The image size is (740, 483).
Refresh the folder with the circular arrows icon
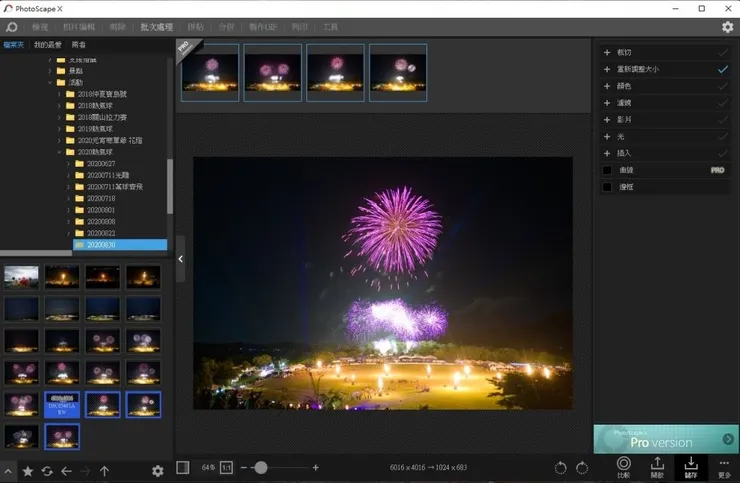point(47,471)
